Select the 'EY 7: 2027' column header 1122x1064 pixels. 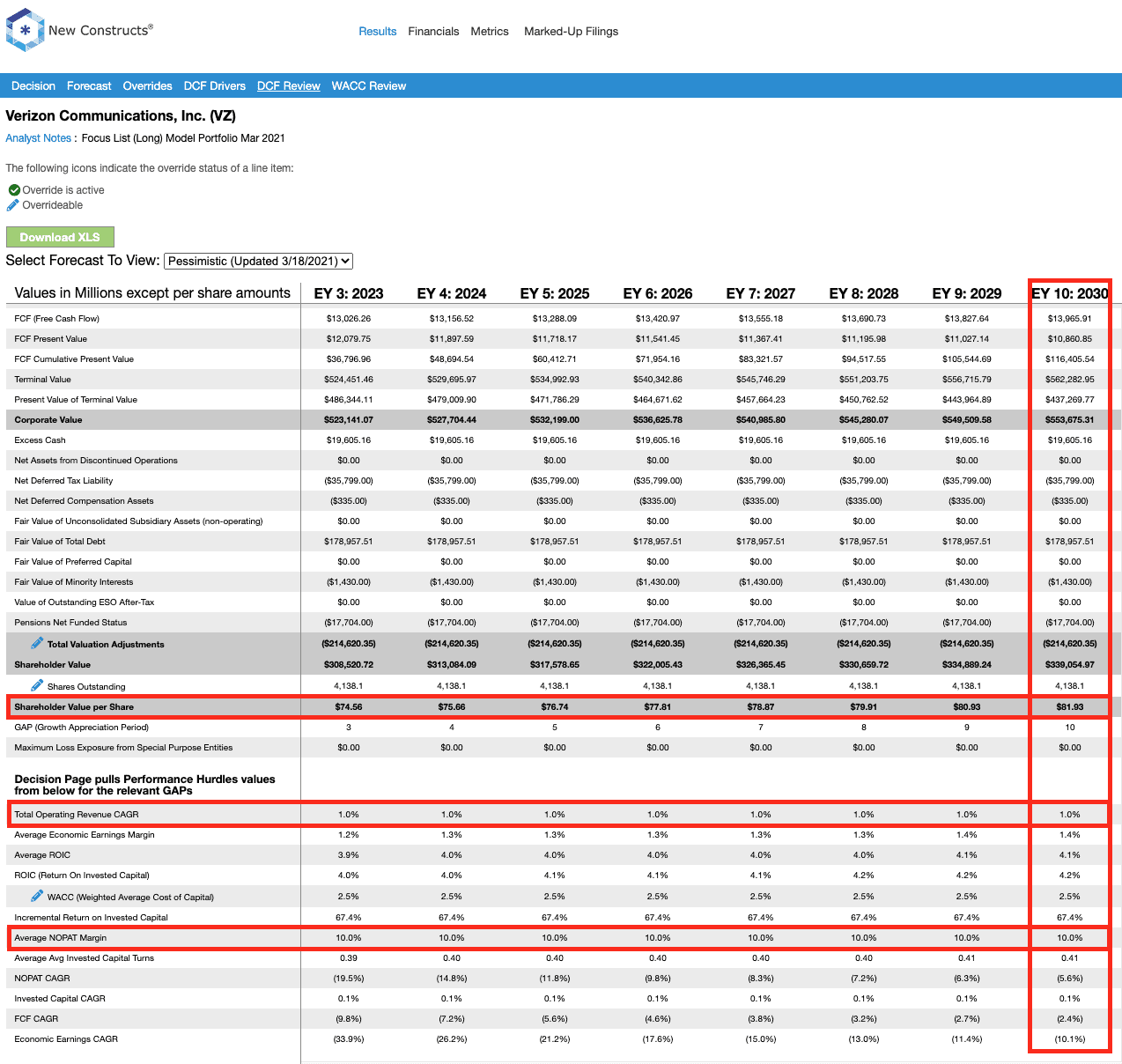pos(761,293)
